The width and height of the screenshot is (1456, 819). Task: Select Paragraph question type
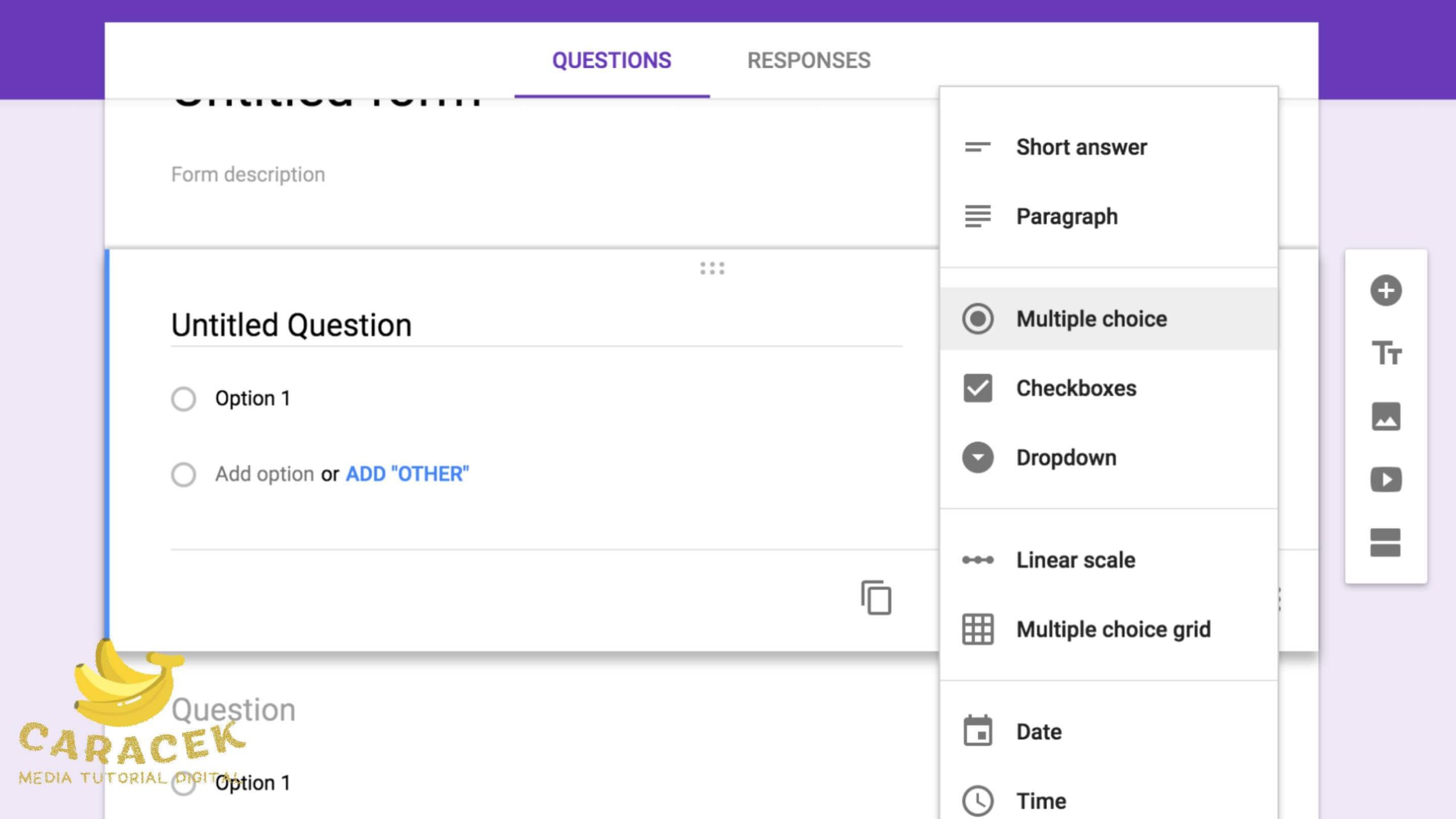click(x=1066, y=217)
